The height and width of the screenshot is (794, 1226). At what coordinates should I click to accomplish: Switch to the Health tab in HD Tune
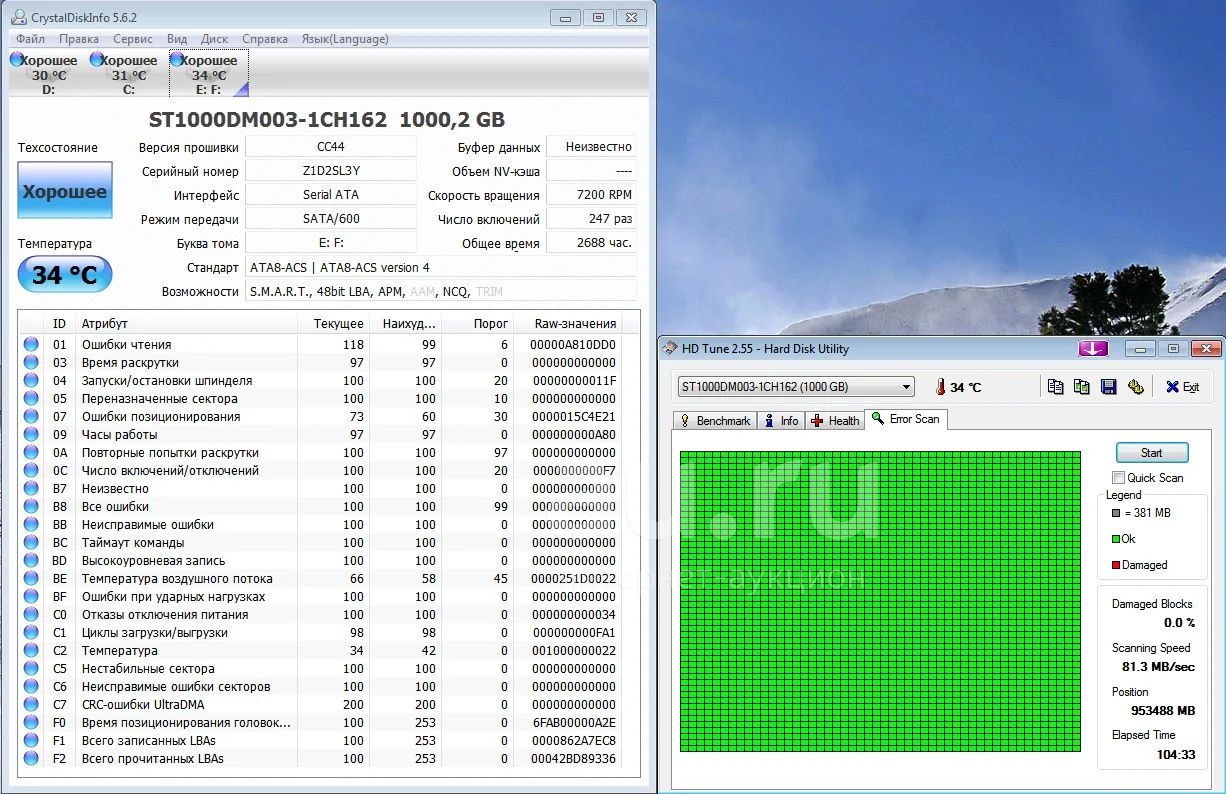pos(835,421)
